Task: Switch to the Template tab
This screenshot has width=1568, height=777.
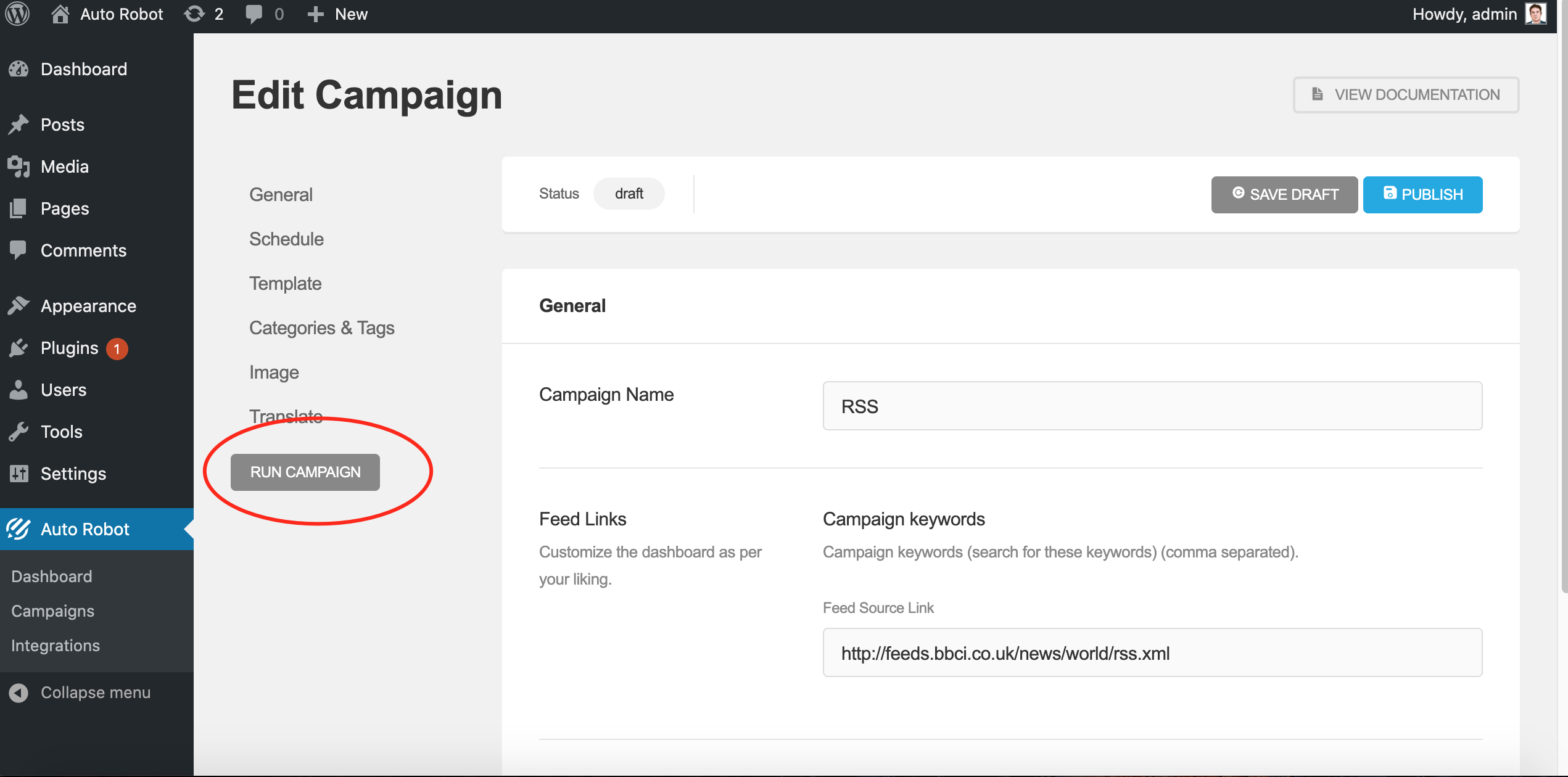Action: [x=285, y=283]
